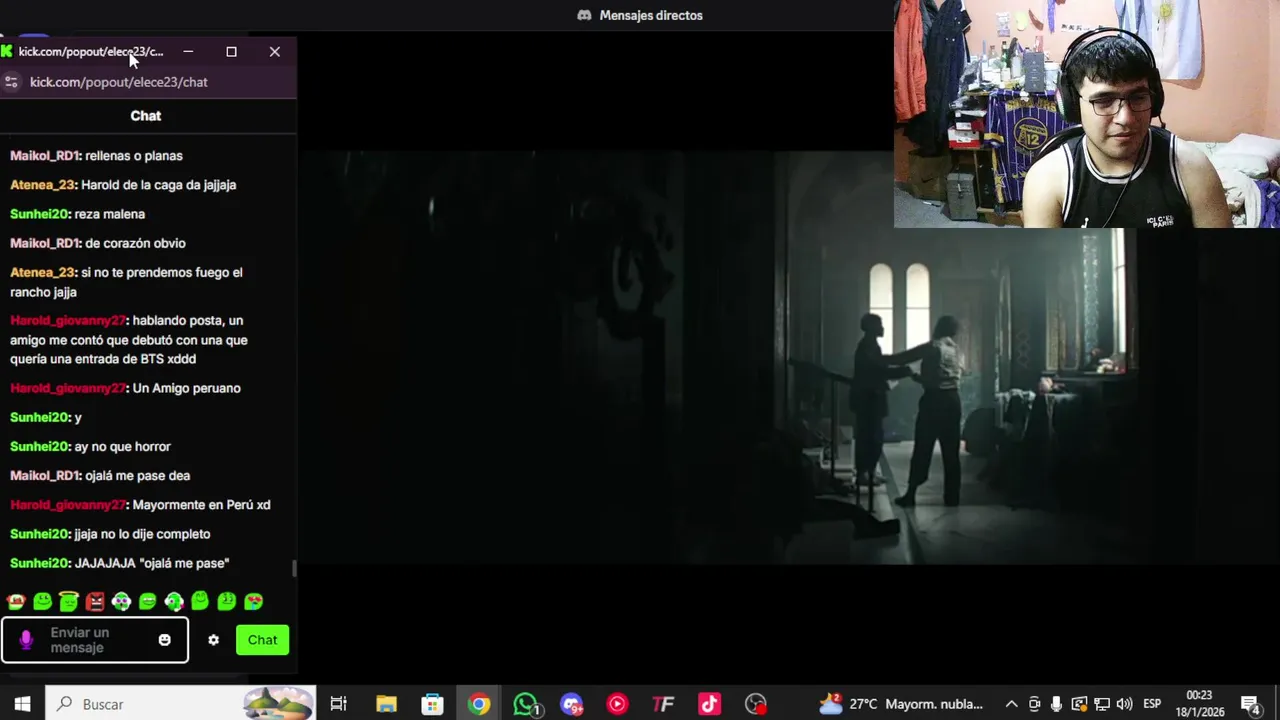Insert the first dog-face emote in row
Image resolution: width=1280 pixels, height=720 pixels.
[16, 601]
